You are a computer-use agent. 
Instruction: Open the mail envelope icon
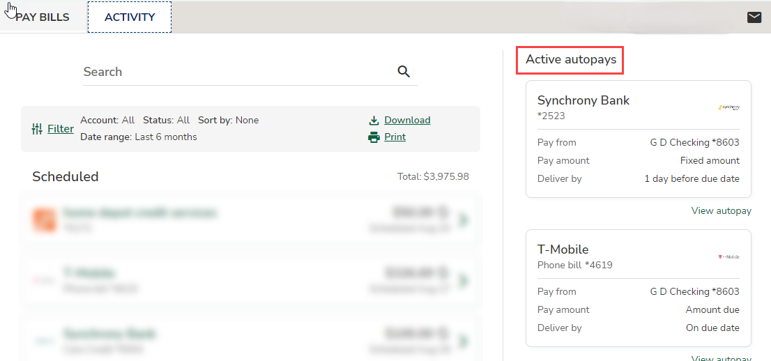coord(754,18)
